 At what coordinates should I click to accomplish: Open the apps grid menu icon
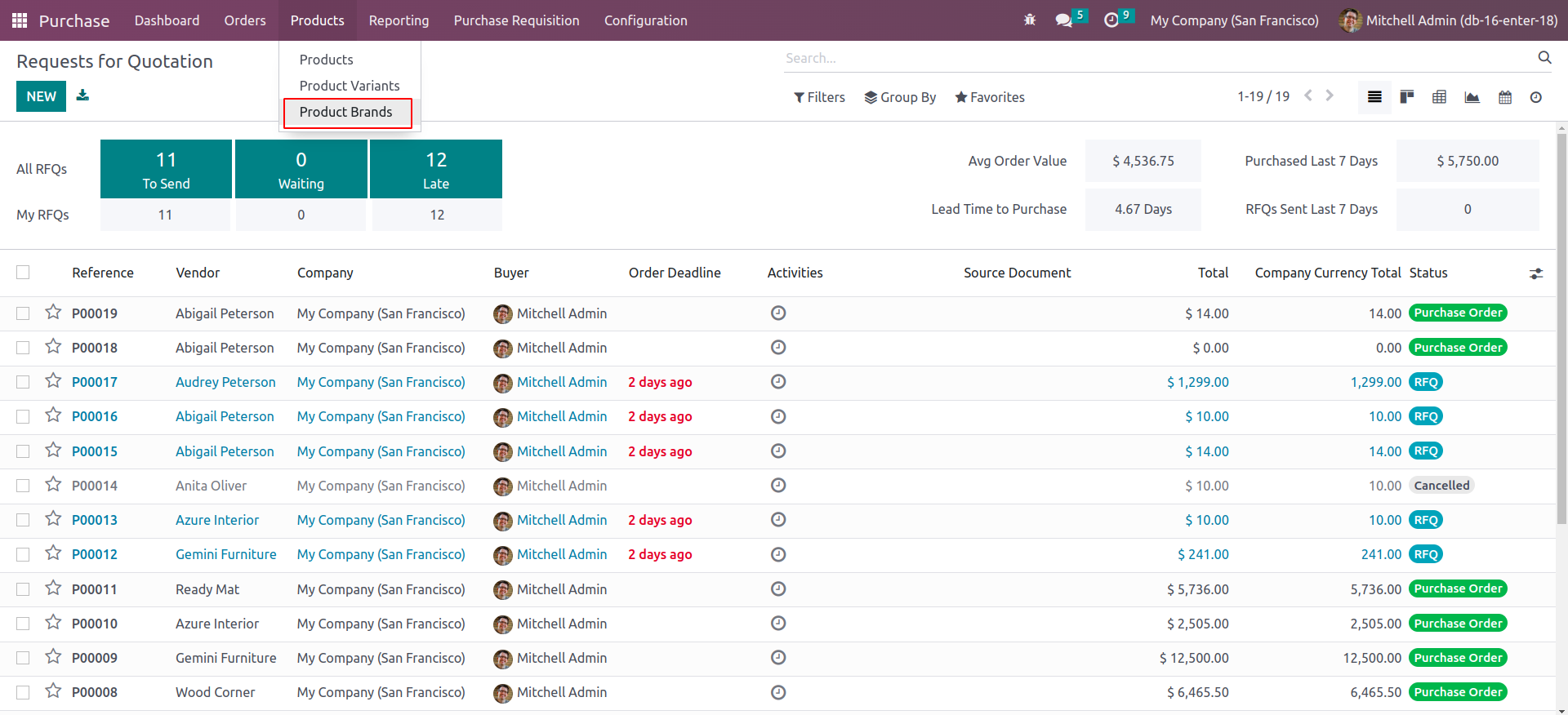(20, 20)
